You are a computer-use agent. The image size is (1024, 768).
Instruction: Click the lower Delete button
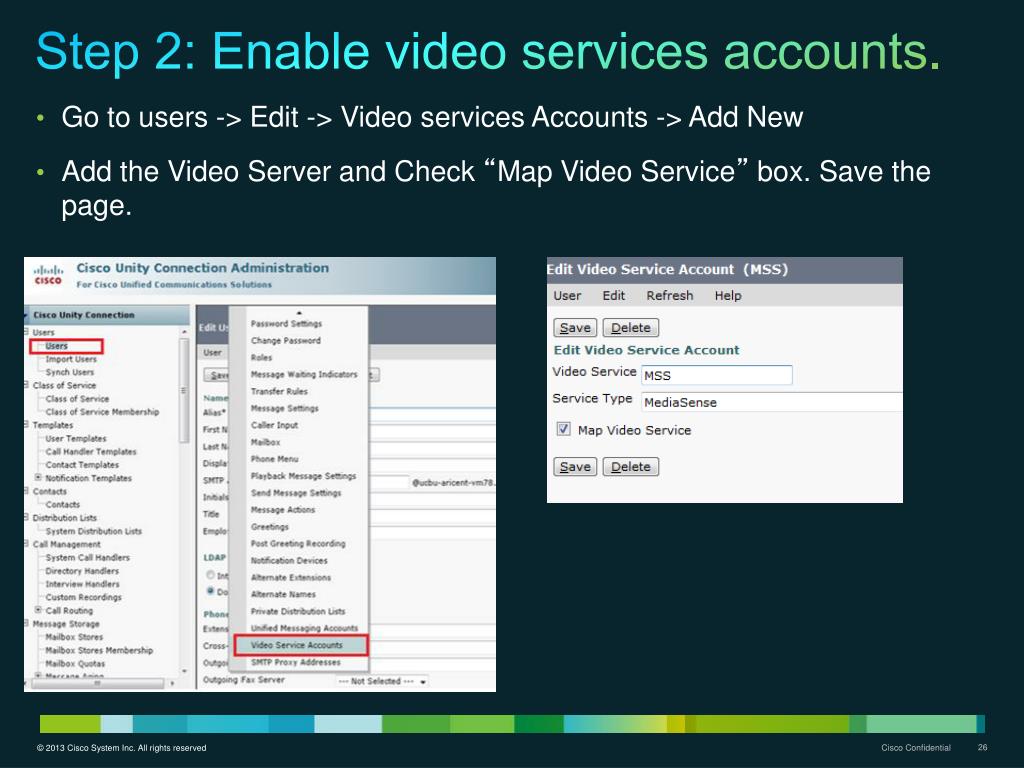tap(630, 467)
